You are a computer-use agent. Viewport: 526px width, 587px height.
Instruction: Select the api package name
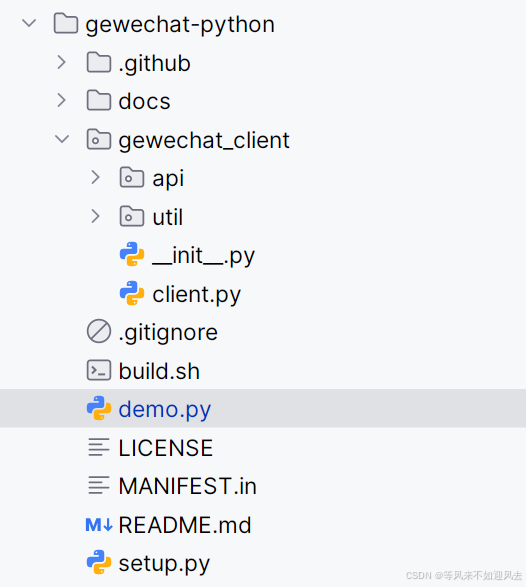(168, 179)
